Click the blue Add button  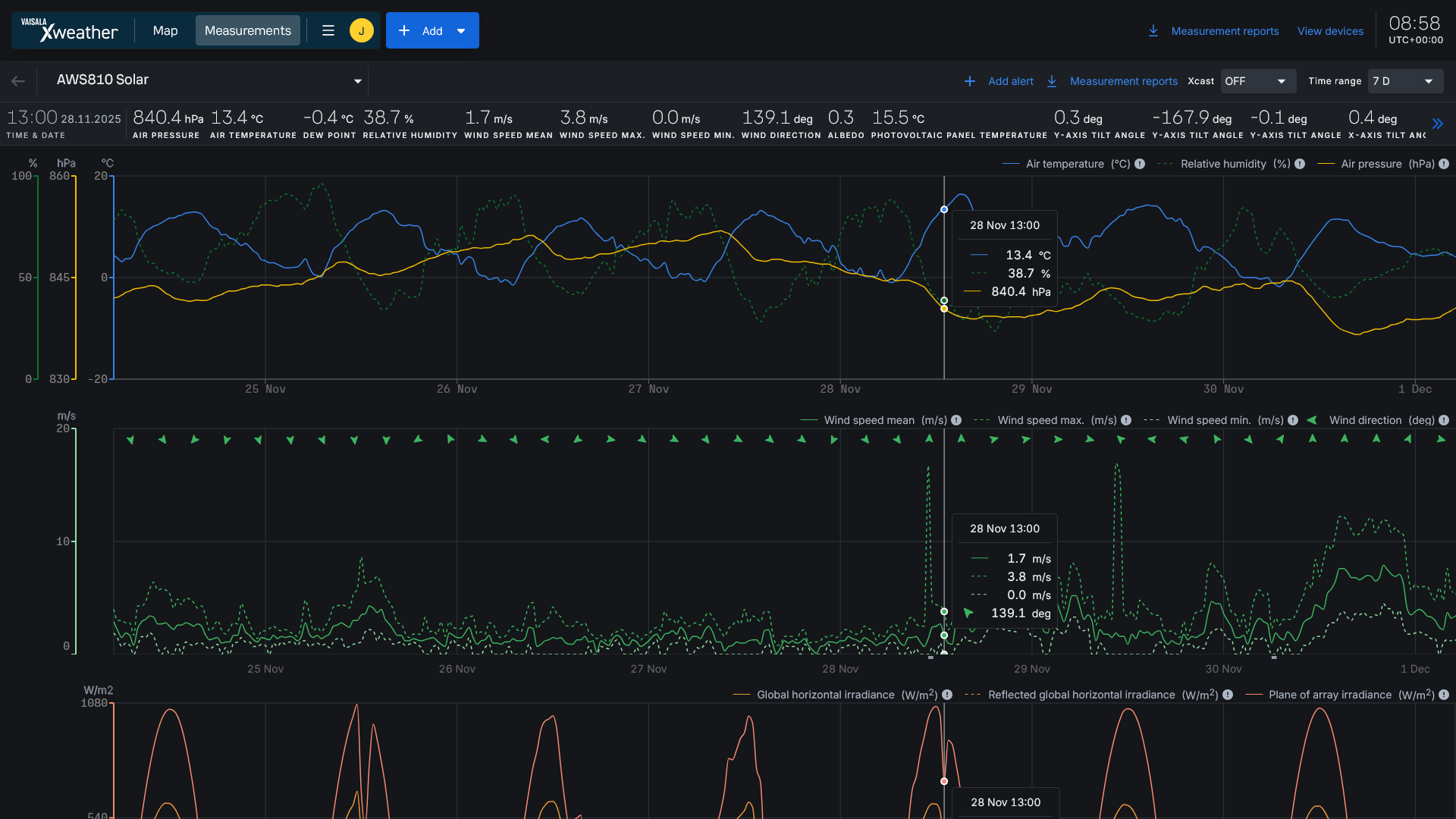pyautogui.click(x=431, y=30)
